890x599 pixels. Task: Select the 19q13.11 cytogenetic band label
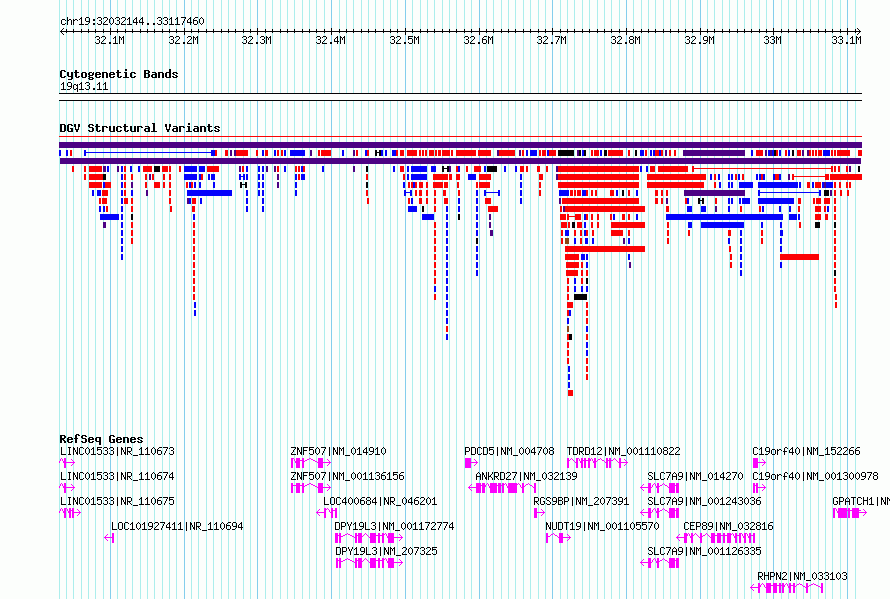pyautogui.click(x=84, y=86)
